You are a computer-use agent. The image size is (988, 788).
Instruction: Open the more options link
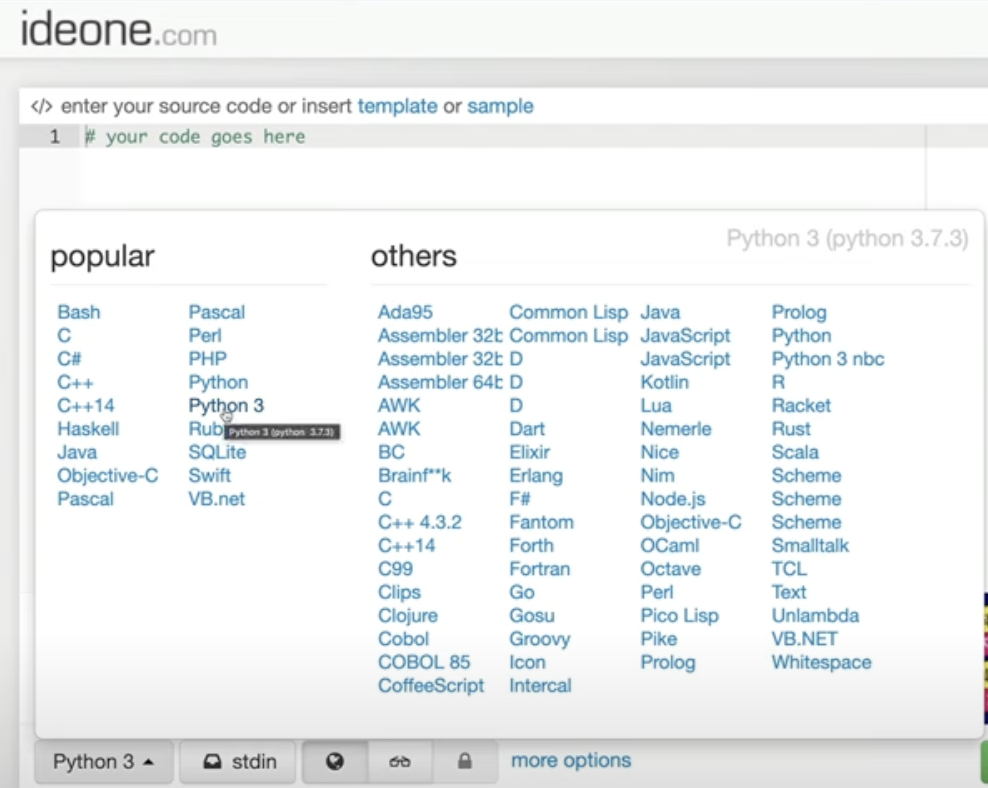[571, 760]
